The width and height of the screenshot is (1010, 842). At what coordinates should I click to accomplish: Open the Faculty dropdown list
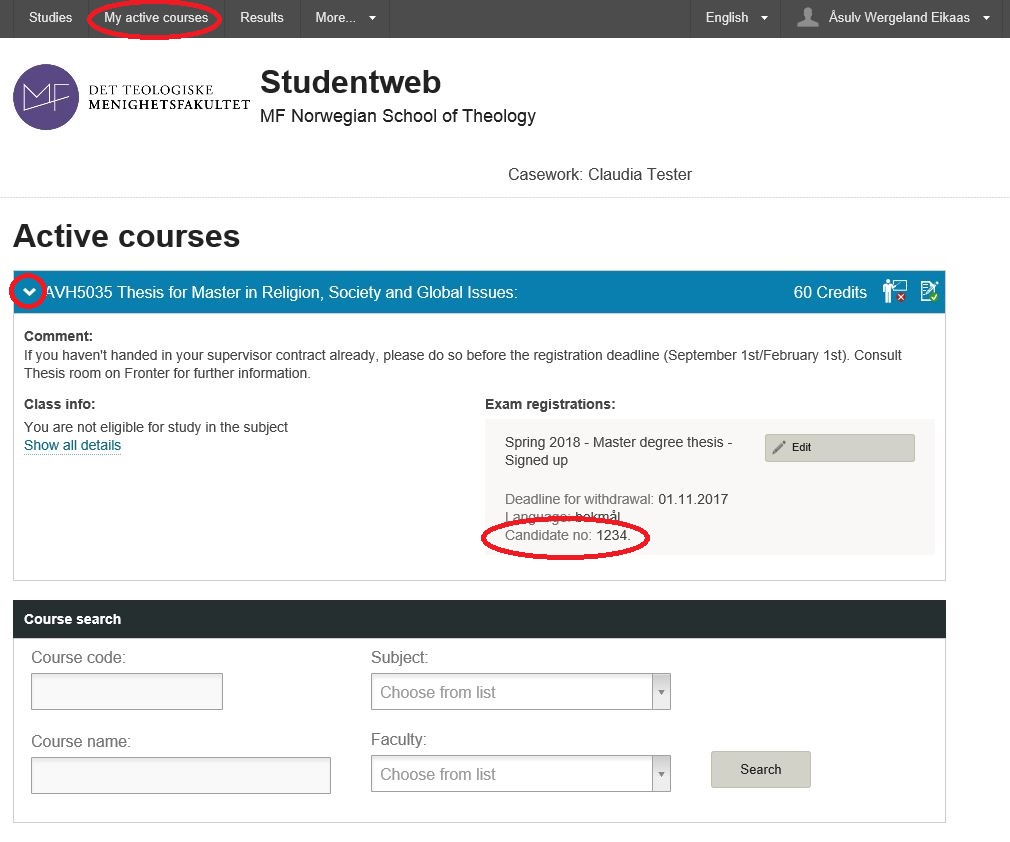point(520,774)
